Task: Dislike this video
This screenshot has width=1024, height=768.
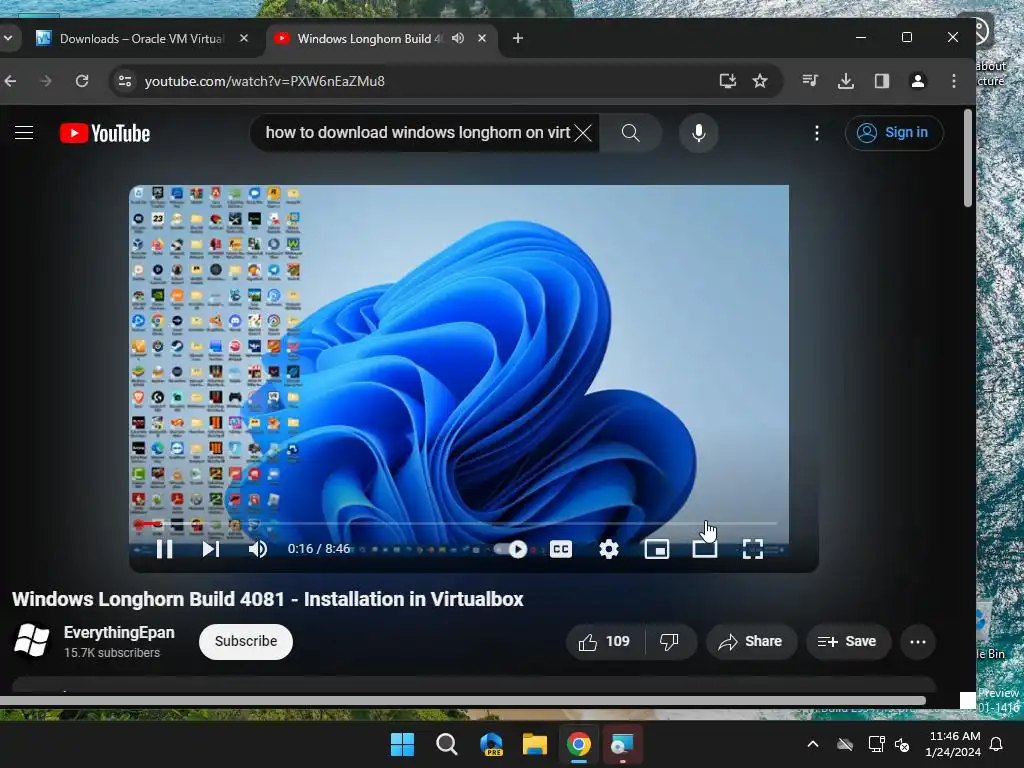Action: click(669, 641)
